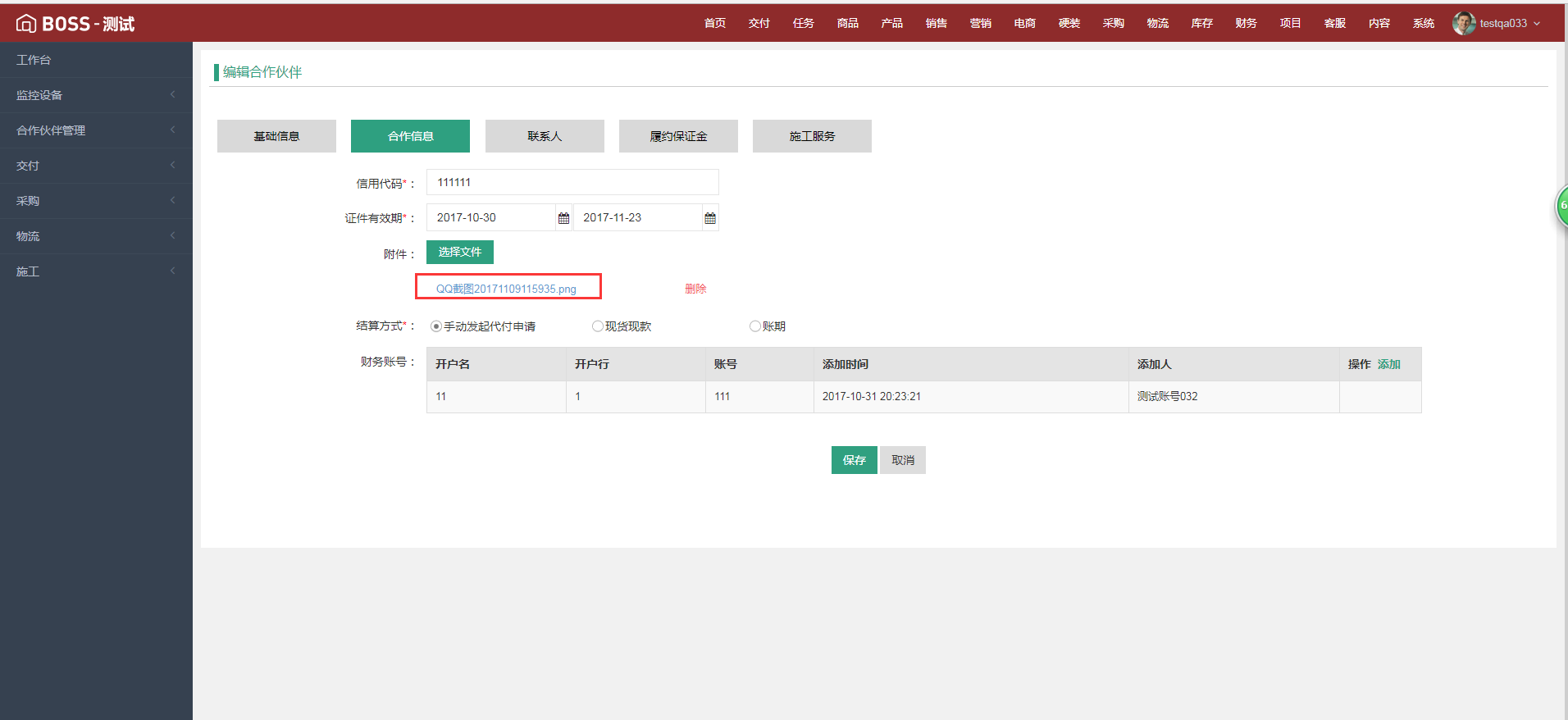
Task: Select 手动发起代付申请 settlement option
Action: coord(436,326)
